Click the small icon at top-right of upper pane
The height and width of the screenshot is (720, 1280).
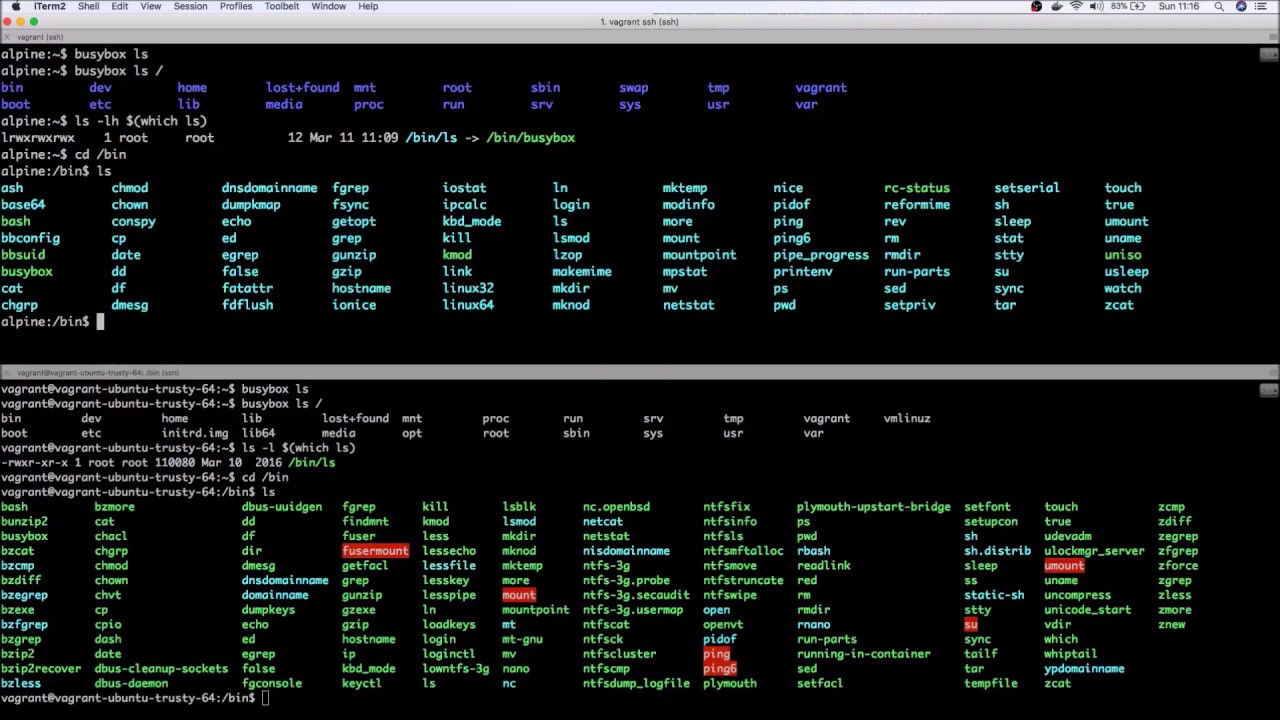1268,54
